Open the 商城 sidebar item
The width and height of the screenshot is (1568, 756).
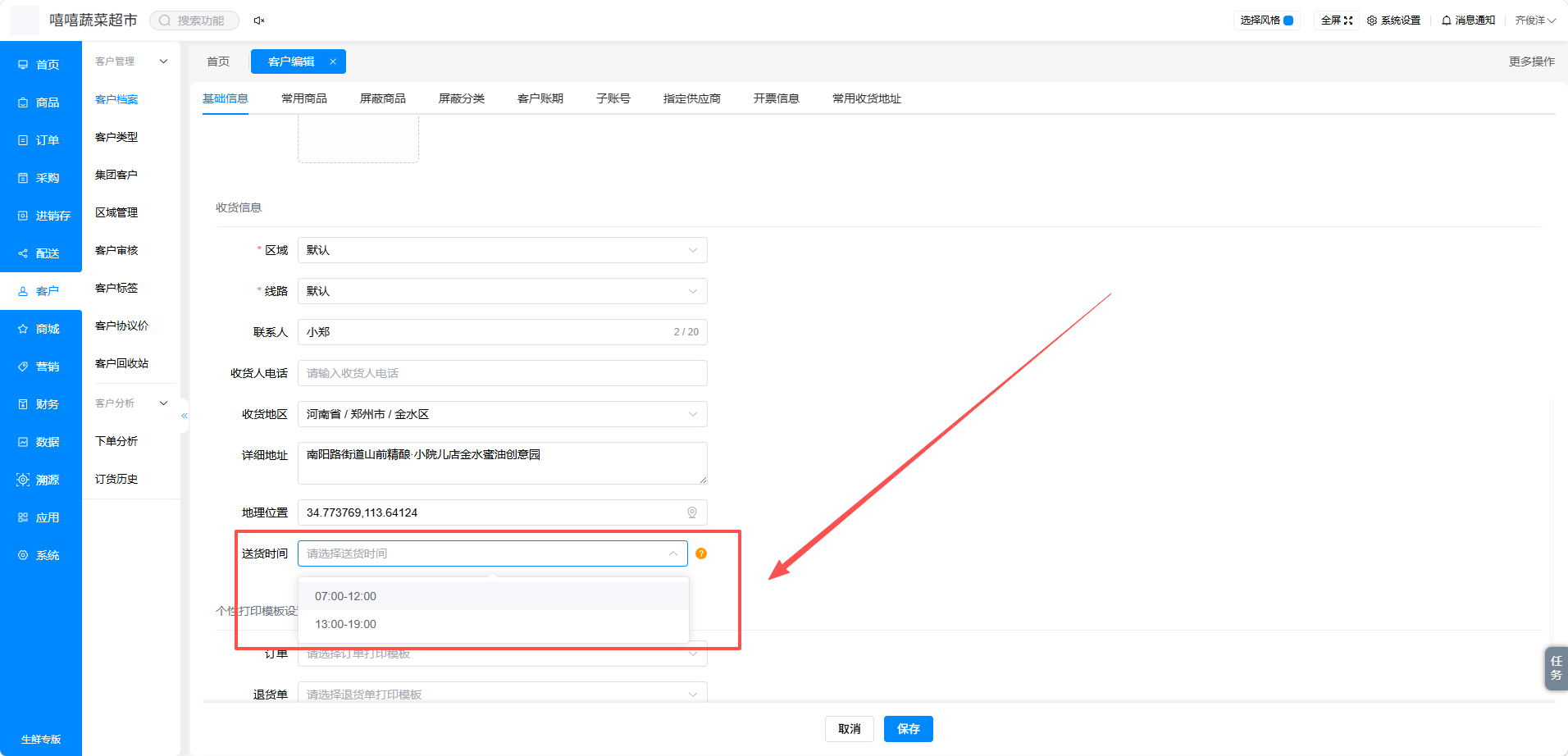pyautogui.click(x=41, y=329)
